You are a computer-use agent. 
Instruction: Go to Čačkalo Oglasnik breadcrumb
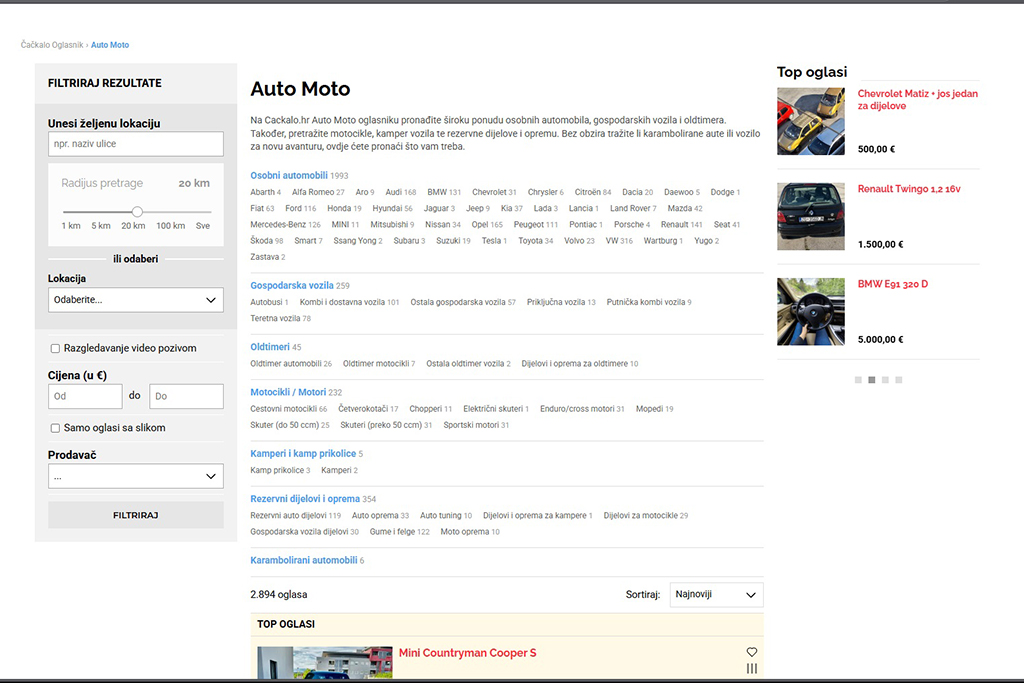52,45
